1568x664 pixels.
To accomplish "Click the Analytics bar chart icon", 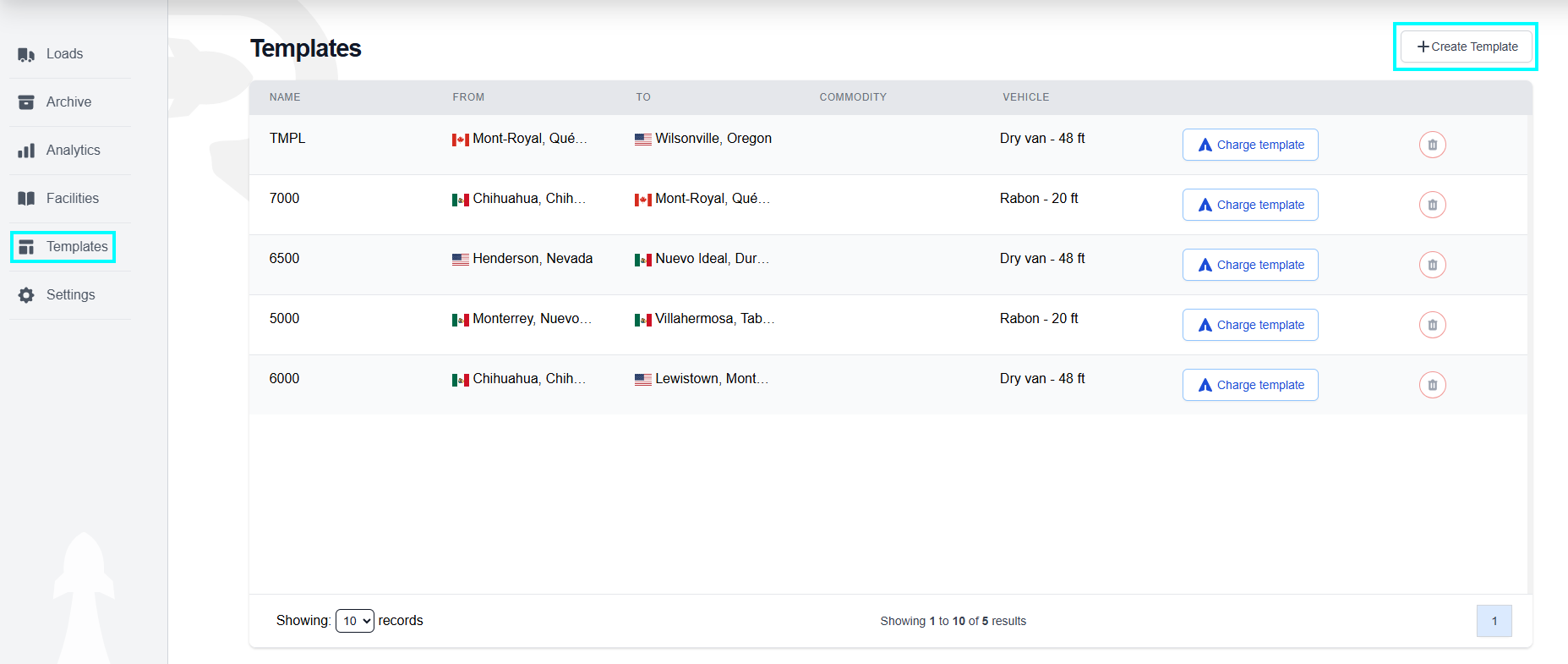I will tap(26, 151).
